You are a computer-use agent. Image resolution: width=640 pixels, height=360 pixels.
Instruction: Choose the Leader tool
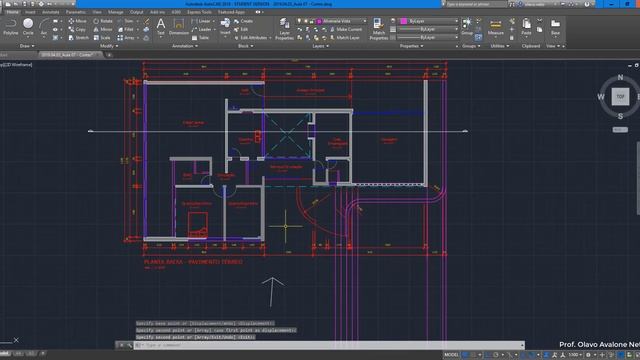202,29
